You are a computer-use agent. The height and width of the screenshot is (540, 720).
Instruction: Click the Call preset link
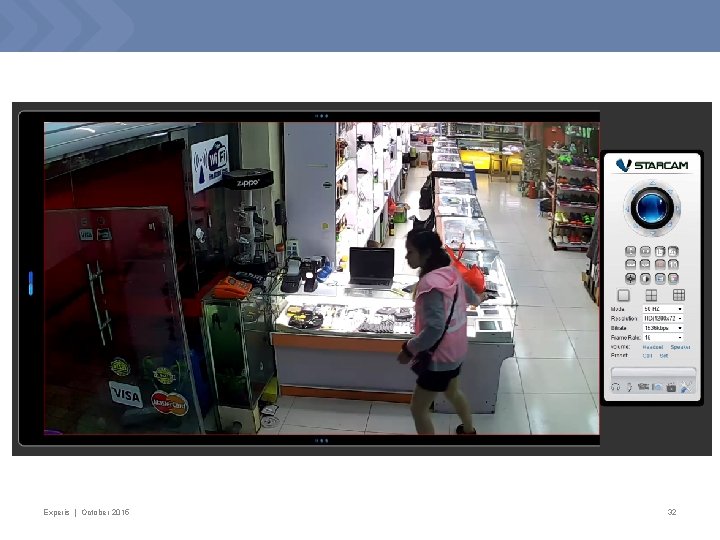coord(647,356)
